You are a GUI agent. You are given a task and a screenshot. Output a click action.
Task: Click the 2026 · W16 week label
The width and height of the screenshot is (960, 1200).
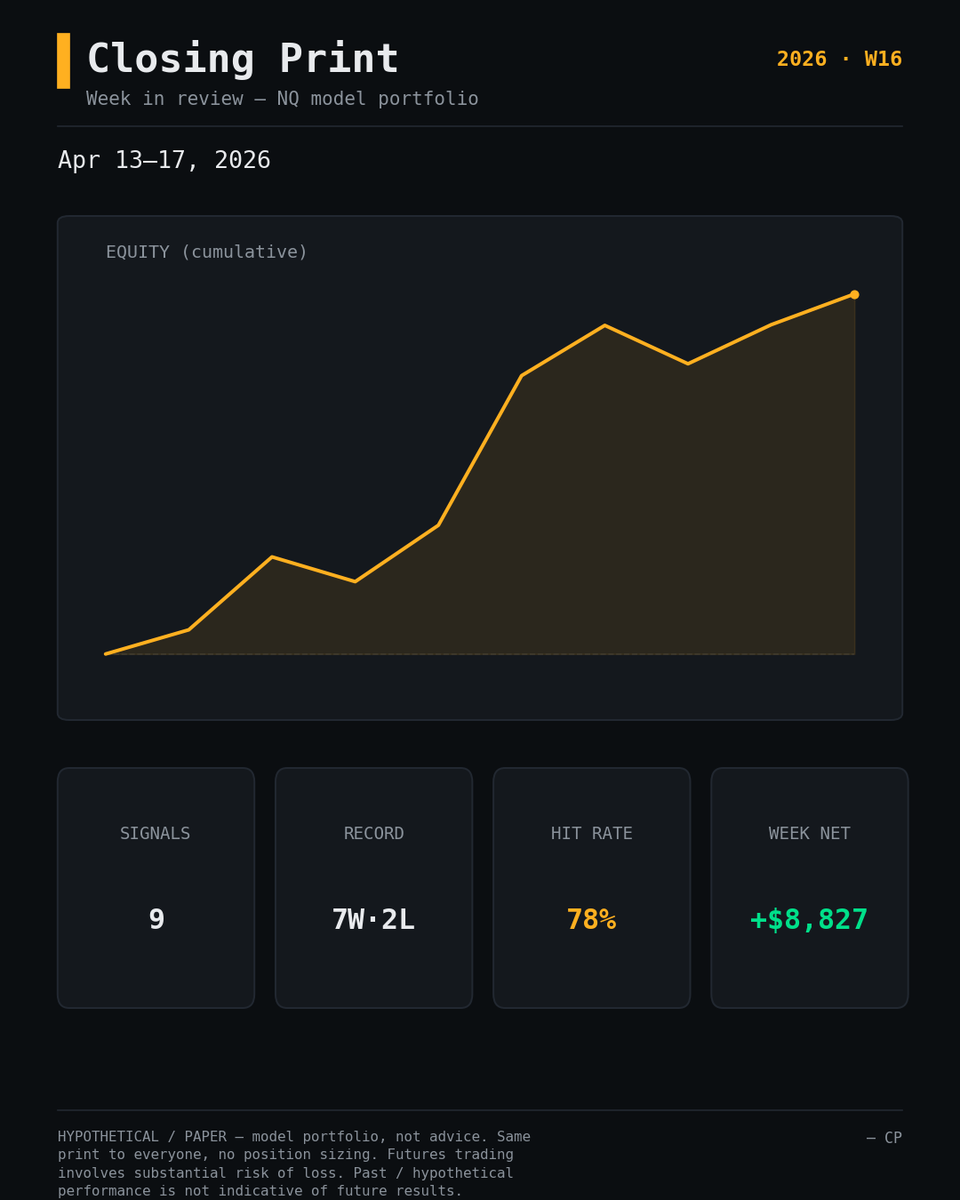pos(839,59)
